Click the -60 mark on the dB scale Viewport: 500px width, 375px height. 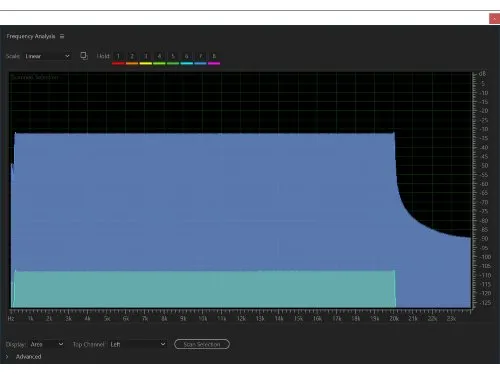pyautogui.click(x=484, y=184)
